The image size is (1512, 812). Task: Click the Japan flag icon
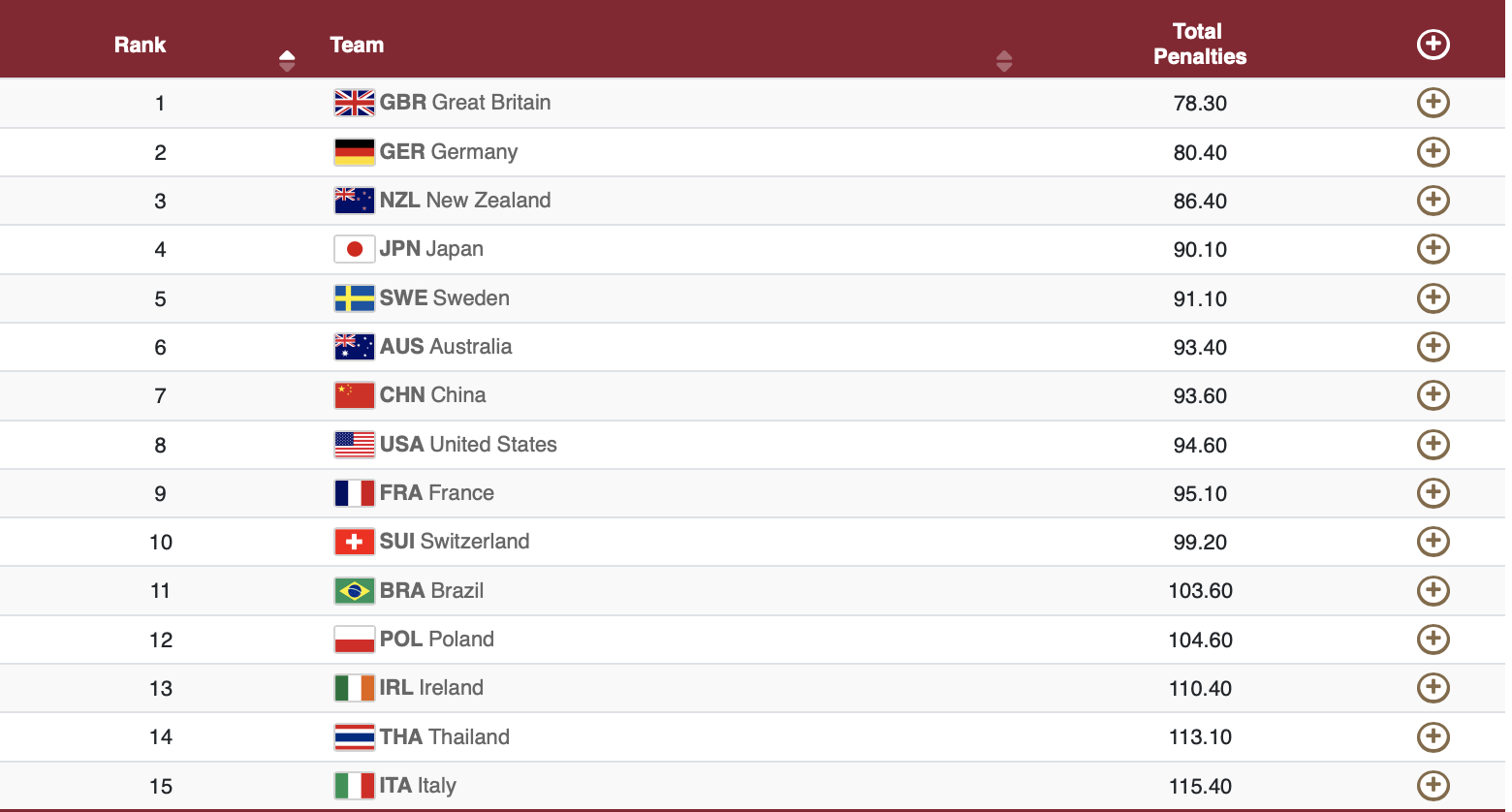tap(354, 249)
